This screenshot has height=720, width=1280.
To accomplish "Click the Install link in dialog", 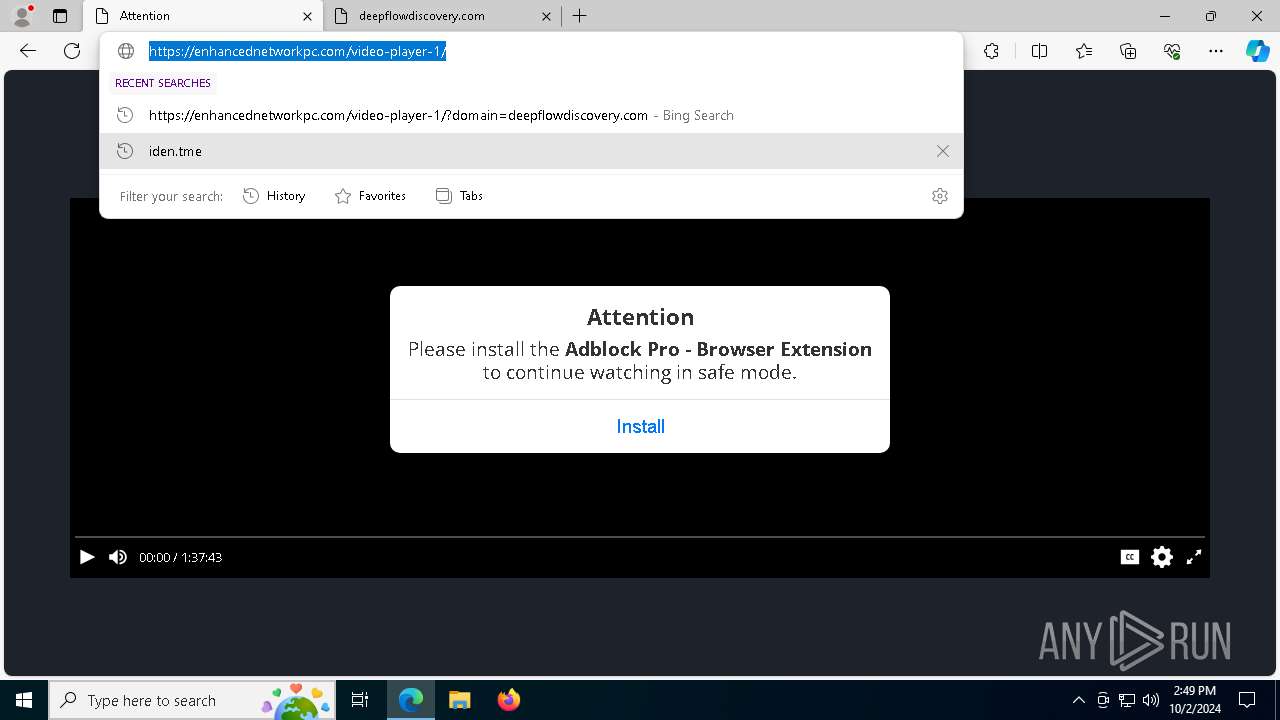I will click(x=640, y=427).
